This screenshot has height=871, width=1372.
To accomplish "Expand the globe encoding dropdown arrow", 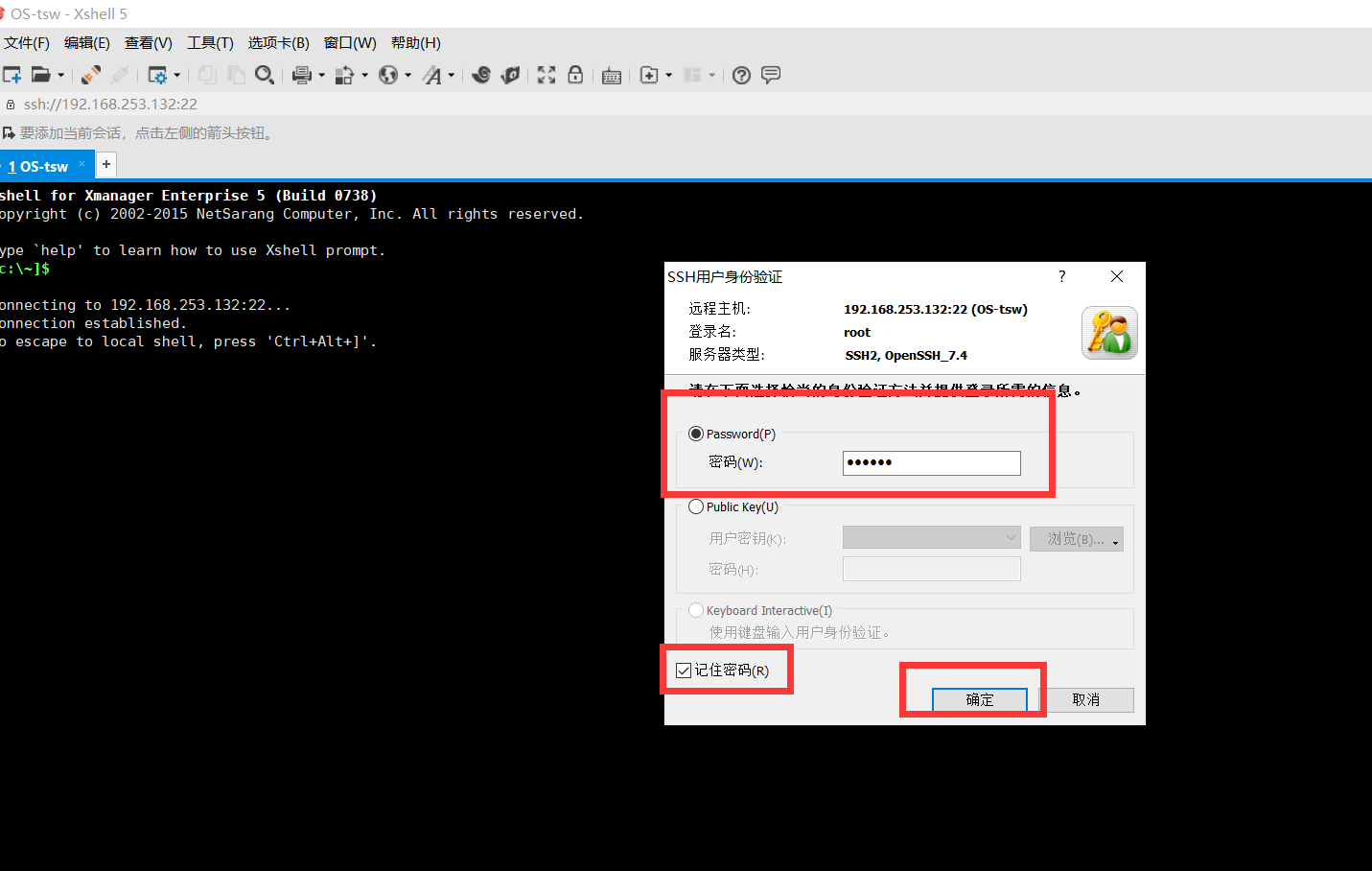I will [x=408, y=75].
